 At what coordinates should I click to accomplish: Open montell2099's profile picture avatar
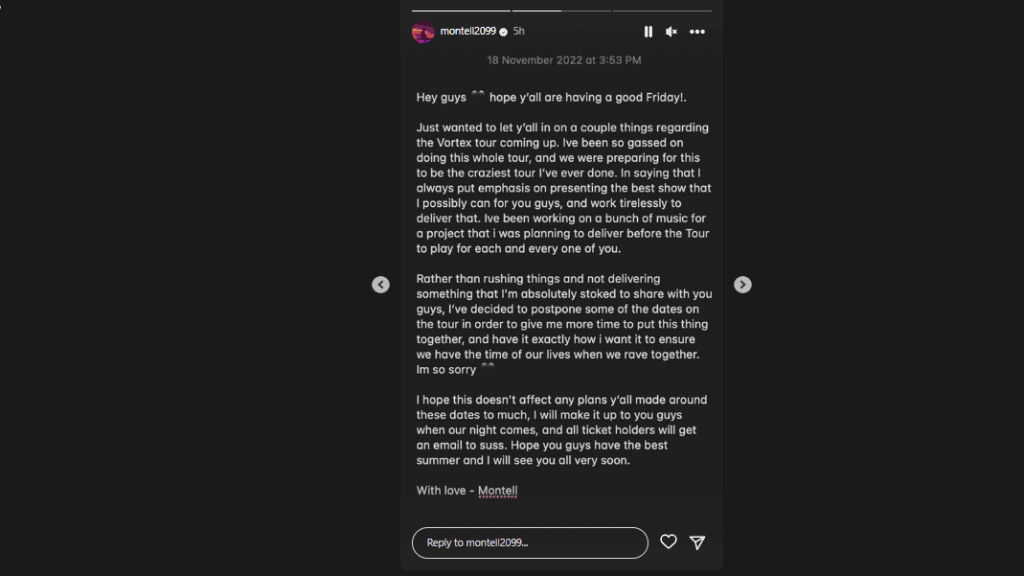tap(423, 32)
